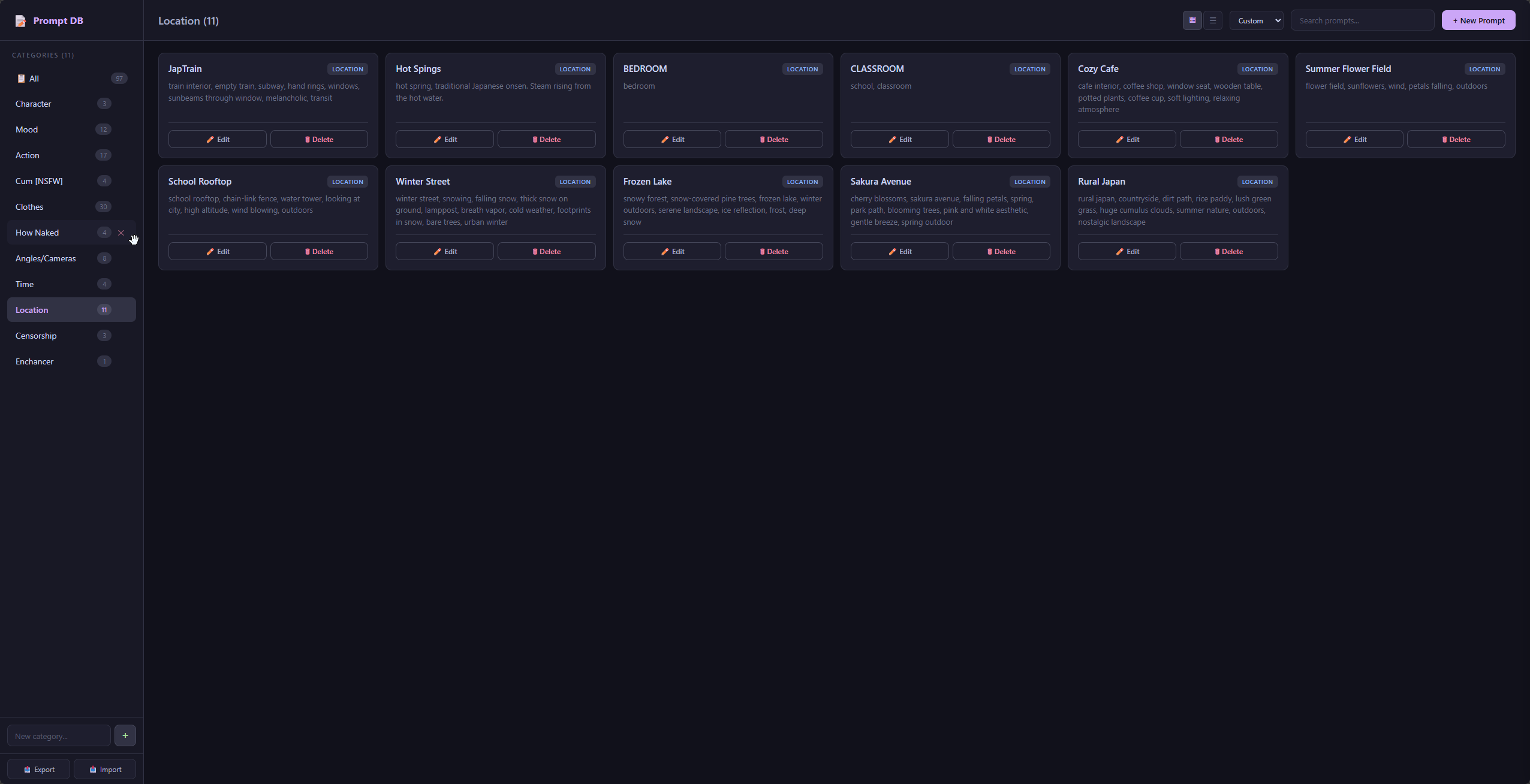Delete the Summer Flower Field prompt

1456,139
